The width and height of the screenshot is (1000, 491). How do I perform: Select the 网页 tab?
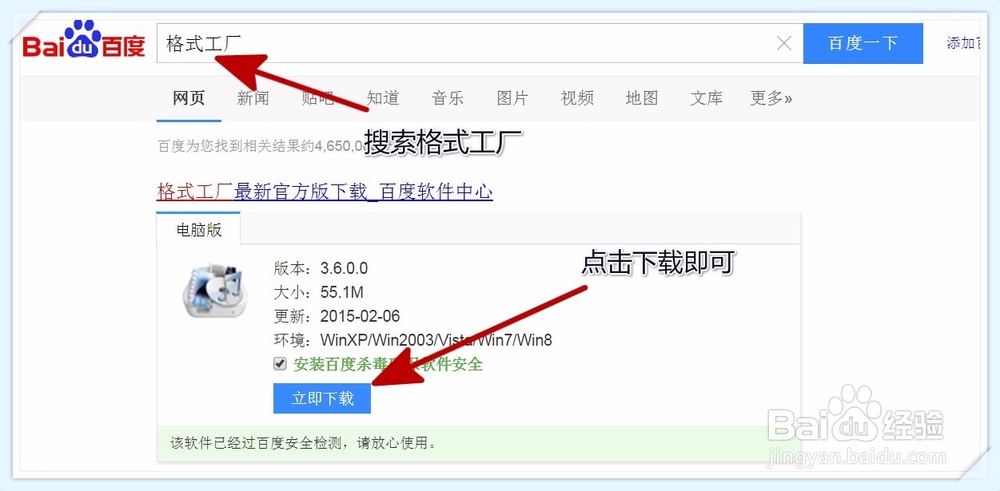[189, 98]
